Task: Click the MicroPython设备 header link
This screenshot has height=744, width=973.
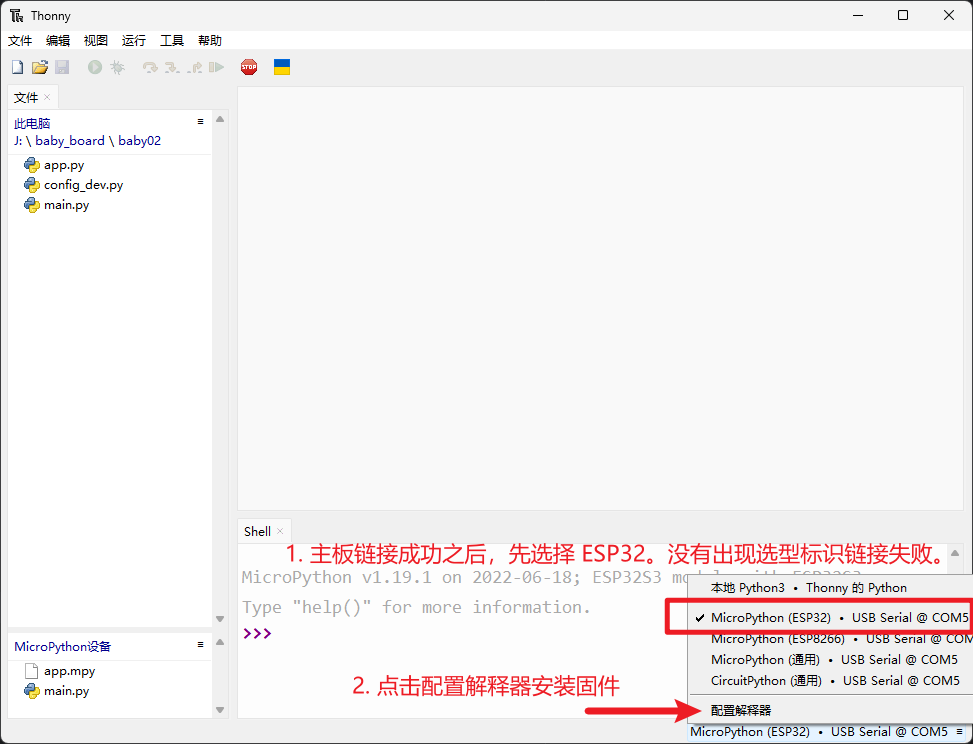Action: 63,647
